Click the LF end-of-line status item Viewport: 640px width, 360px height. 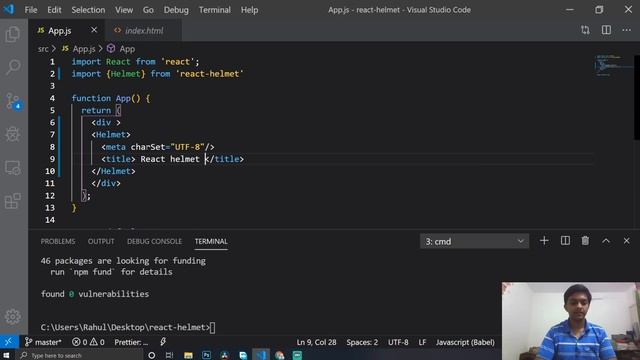click(422, 342)
